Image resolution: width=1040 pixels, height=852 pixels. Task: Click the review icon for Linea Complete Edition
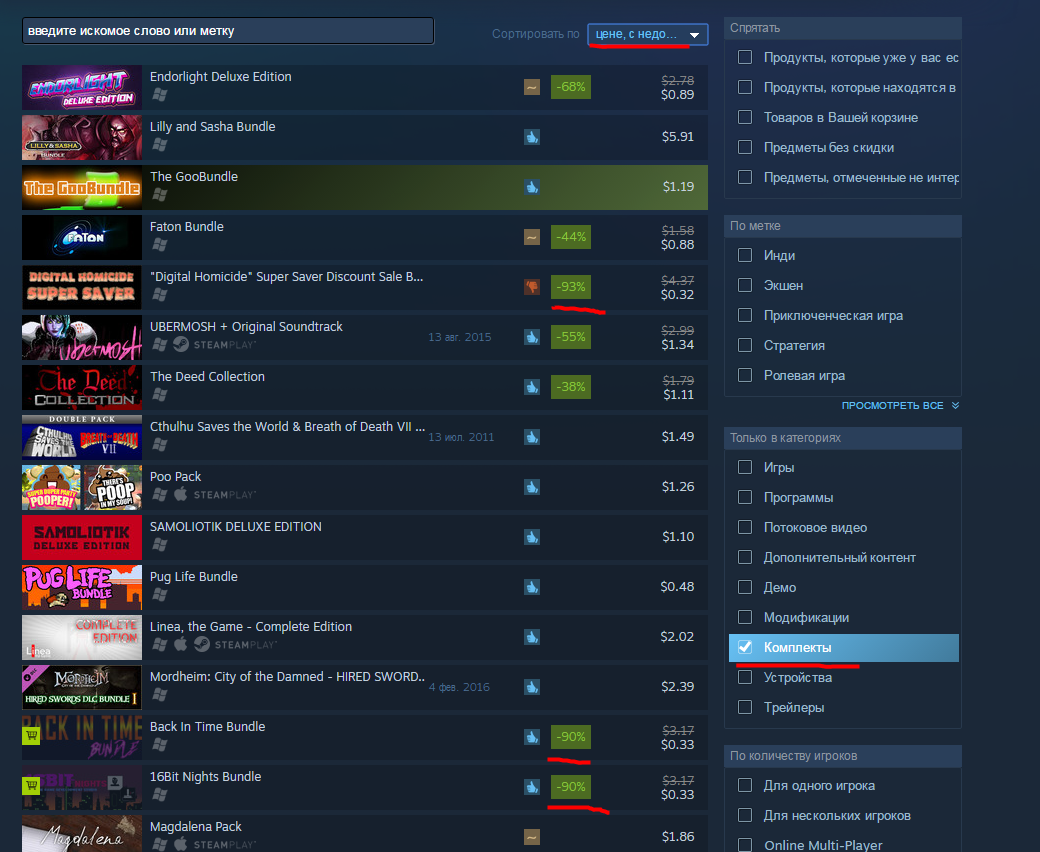[531, 637]
